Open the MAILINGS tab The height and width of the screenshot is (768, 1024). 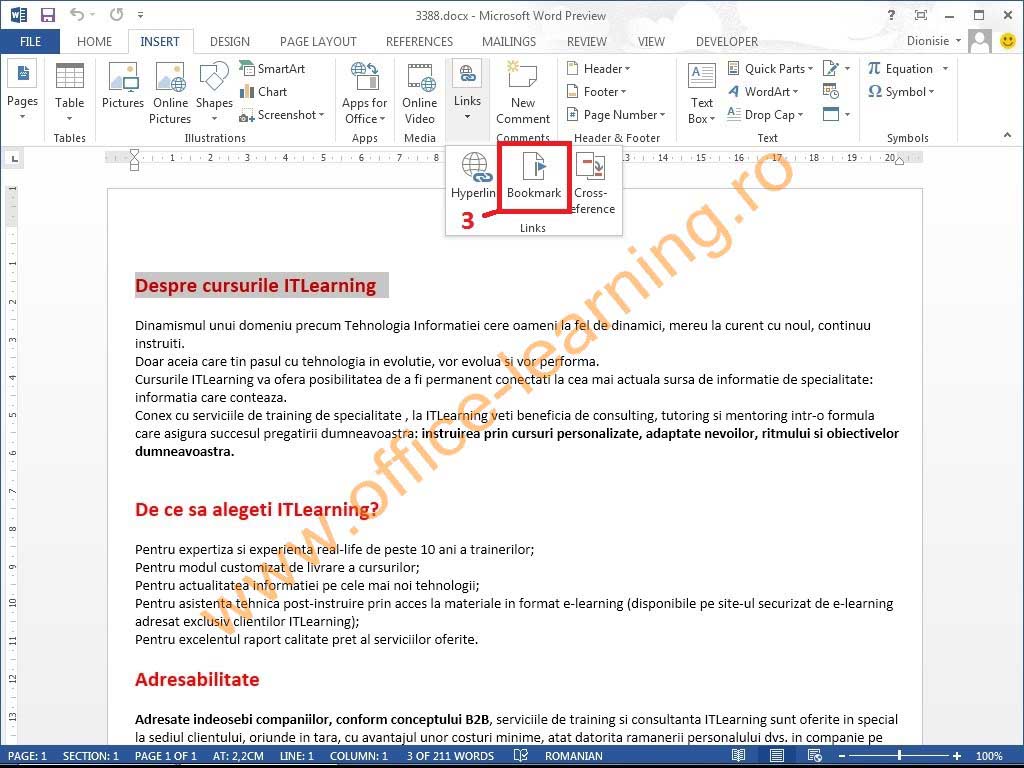click(509, 42)
